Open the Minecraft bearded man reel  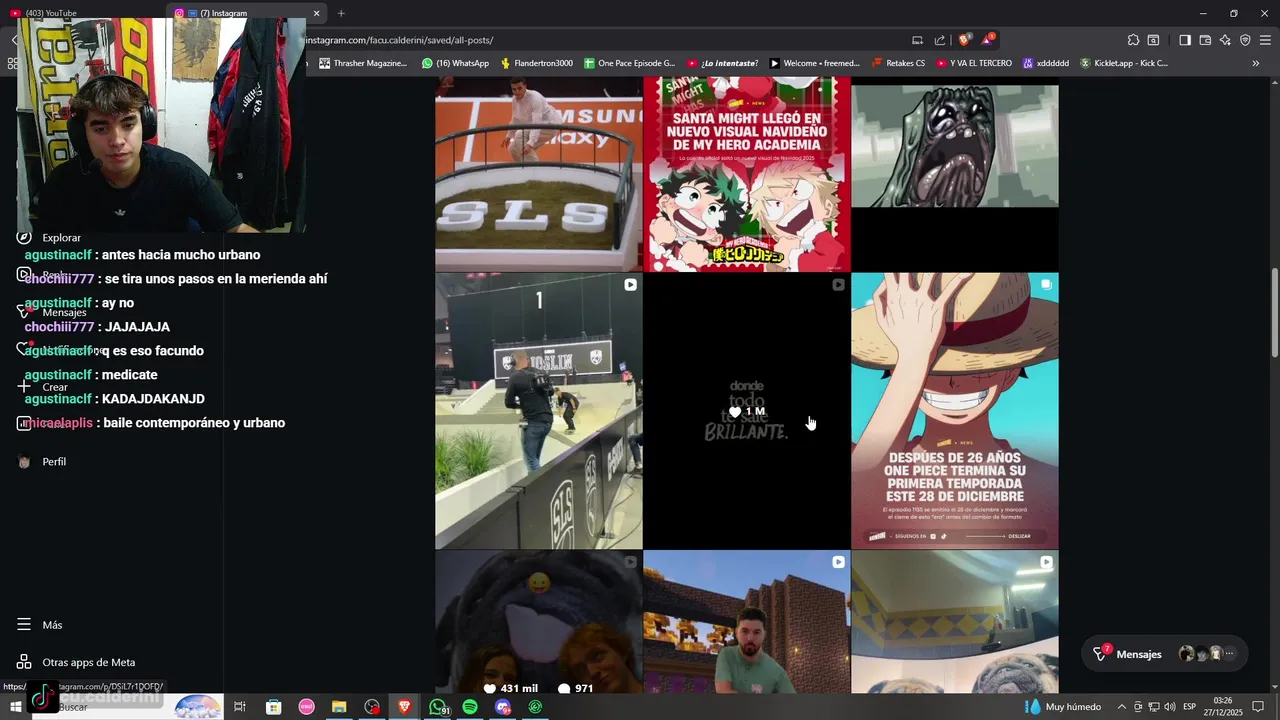(746, 622)
